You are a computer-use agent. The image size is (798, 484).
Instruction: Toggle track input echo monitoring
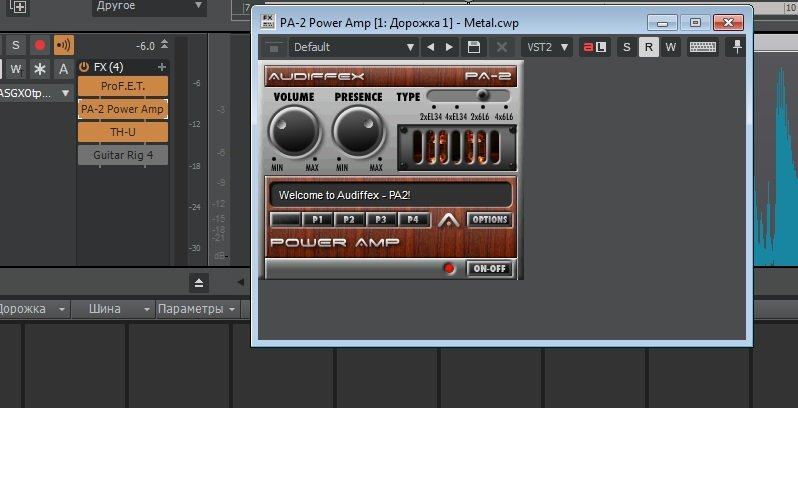click(64, 45)
